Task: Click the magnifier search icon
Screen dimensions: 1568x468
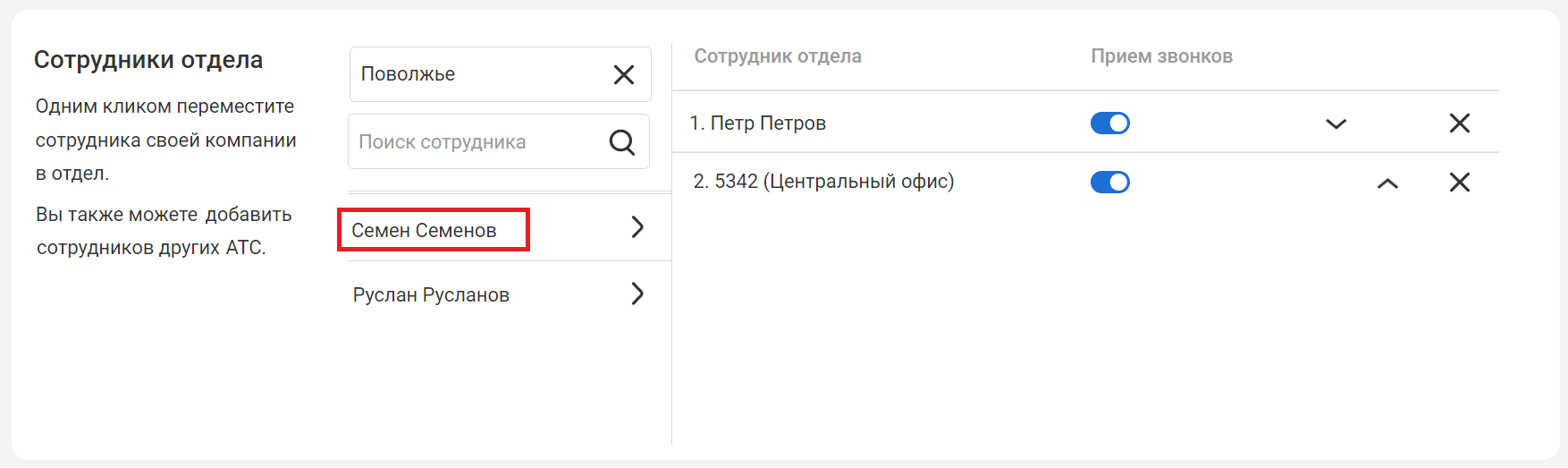Action: [x=622, y=141]
